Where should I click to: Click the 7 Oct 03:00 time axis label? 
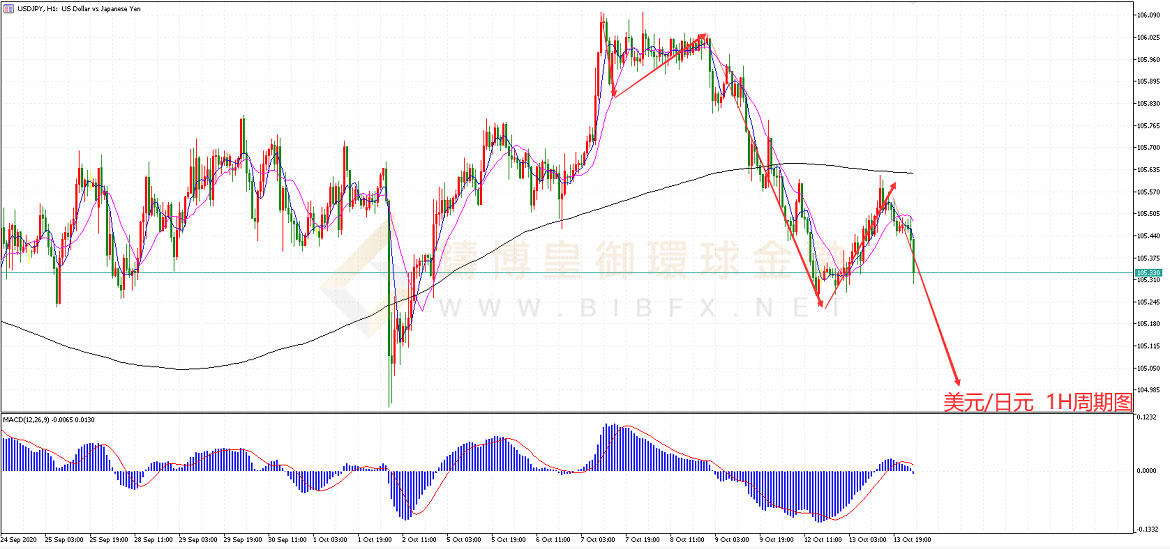coord(597,539)
